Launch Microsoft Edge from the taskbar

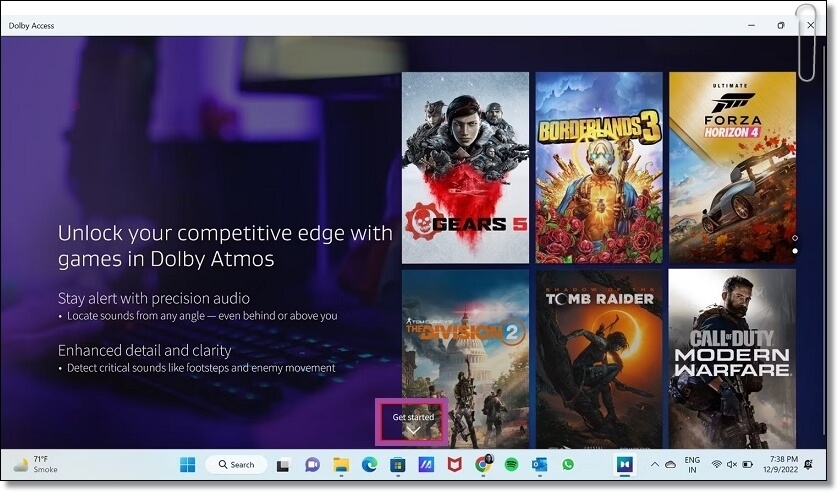tap(369, 465)
